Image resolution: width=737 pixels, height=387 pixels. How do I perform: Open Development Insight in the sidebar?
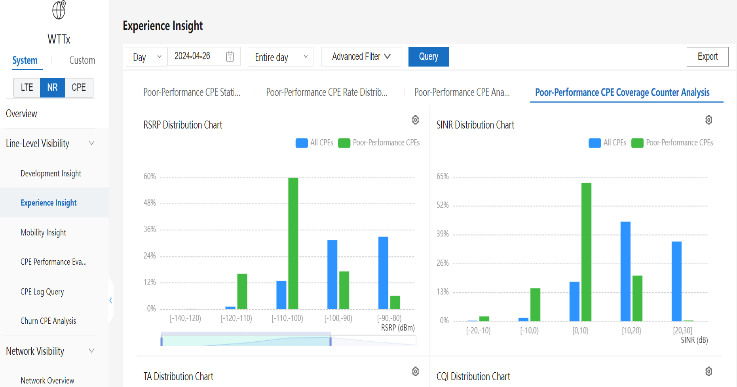[51, 174]
